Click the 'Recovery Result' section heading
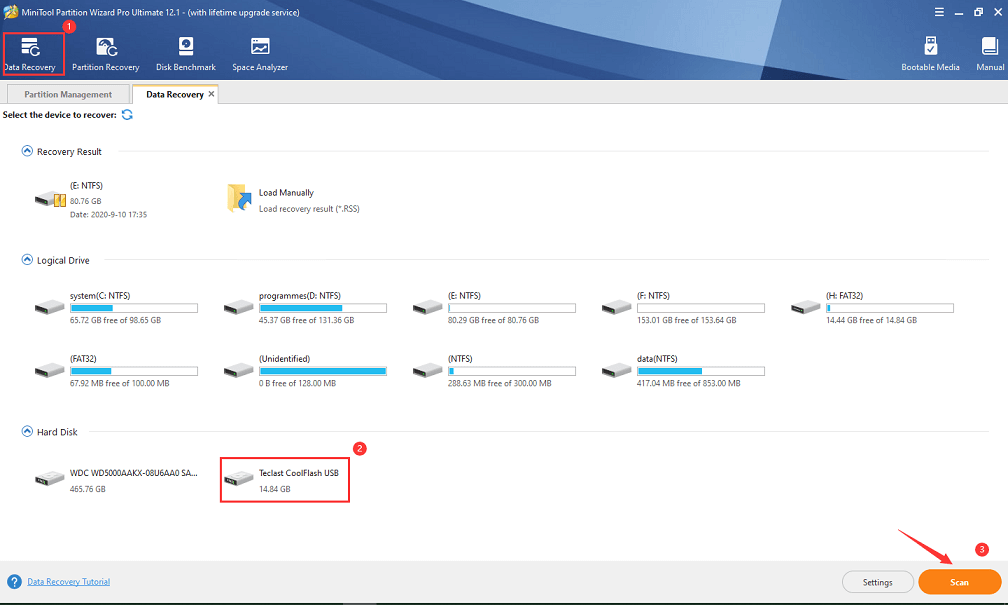The image size is (1008, 605). pyautogui.click(x=69, y=152)
